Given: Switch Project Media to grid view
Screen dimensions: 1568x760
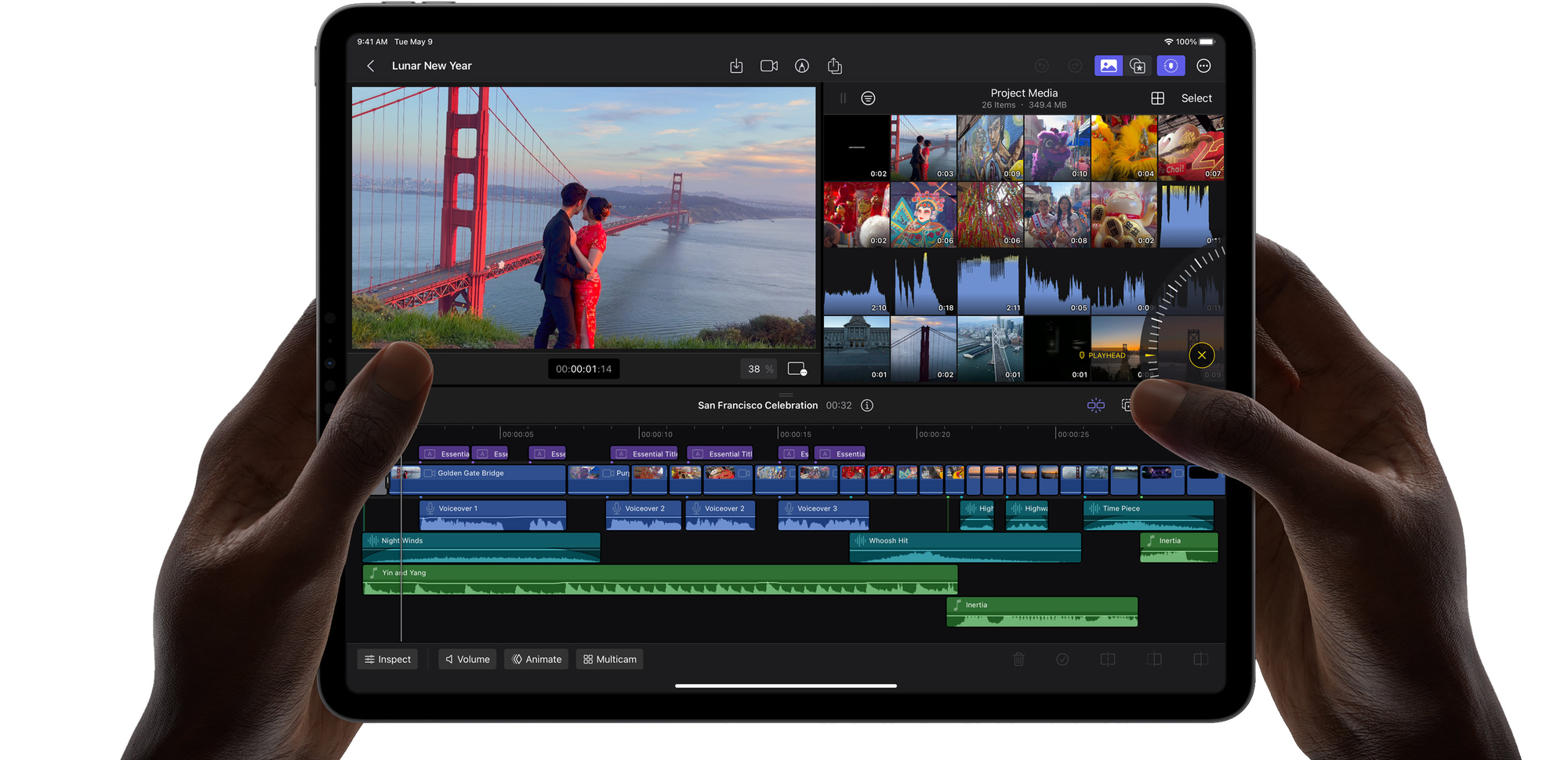Looking at the screenshot, I should 1158,98.
